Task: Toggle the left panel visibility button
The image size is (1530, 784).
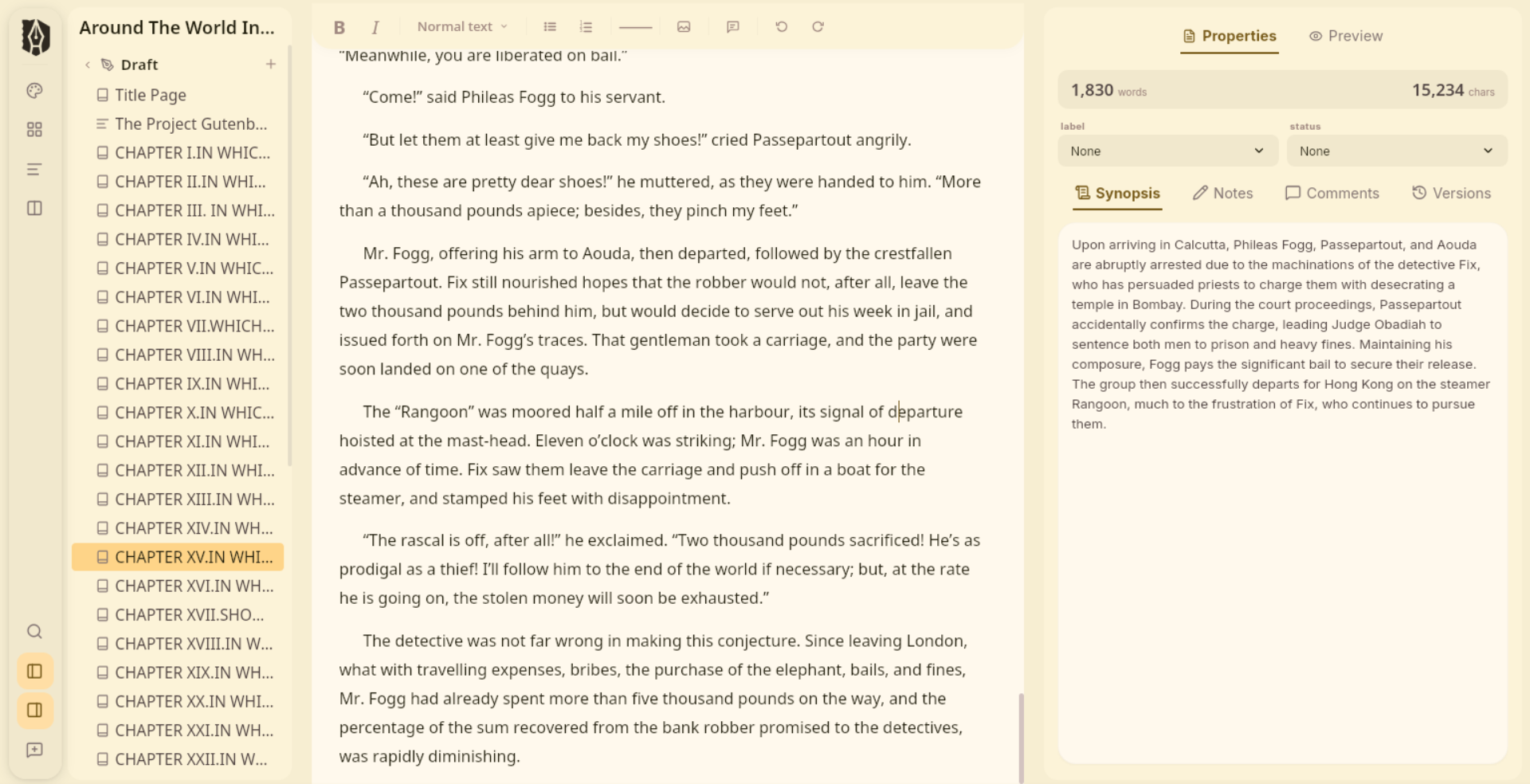Action: tap(35, 671)
